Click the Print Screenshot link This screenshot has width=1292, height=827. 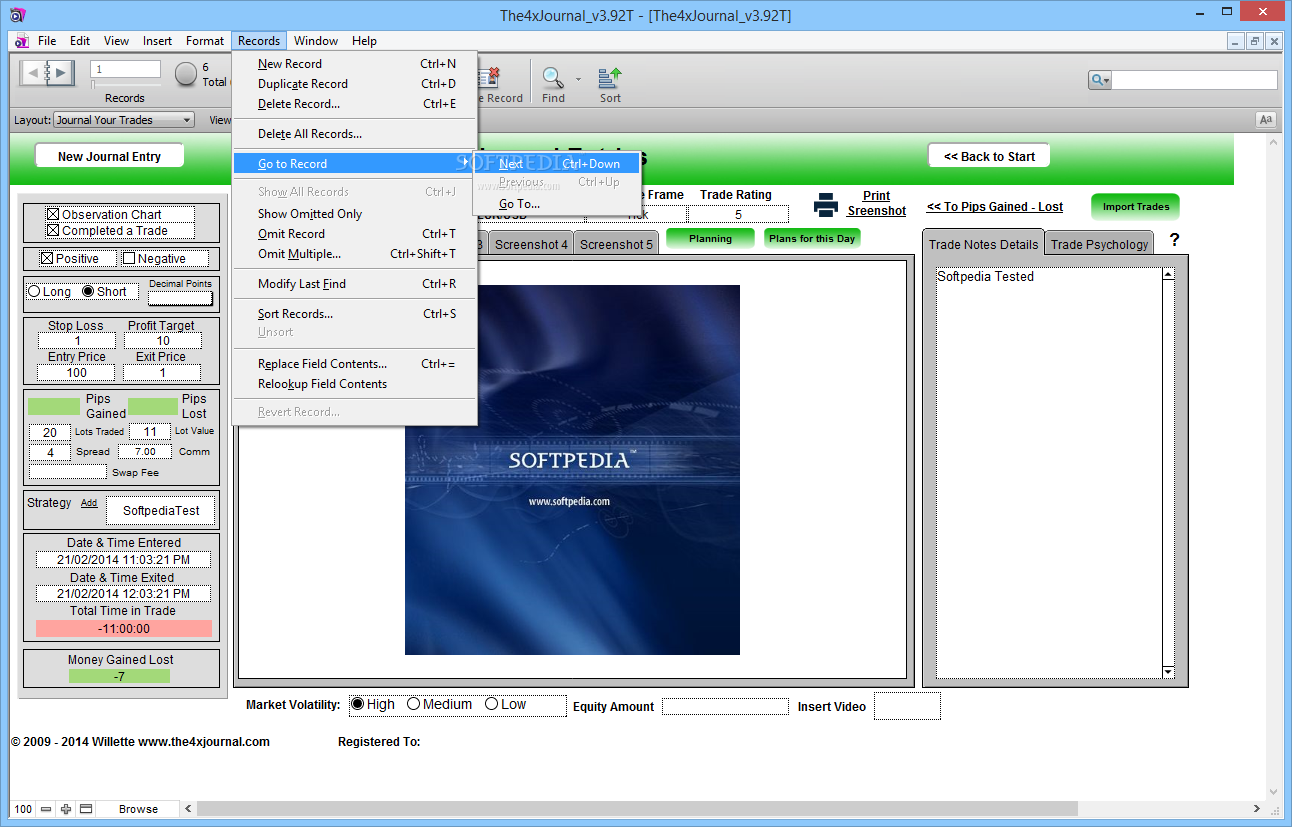[x=876, y=204]
